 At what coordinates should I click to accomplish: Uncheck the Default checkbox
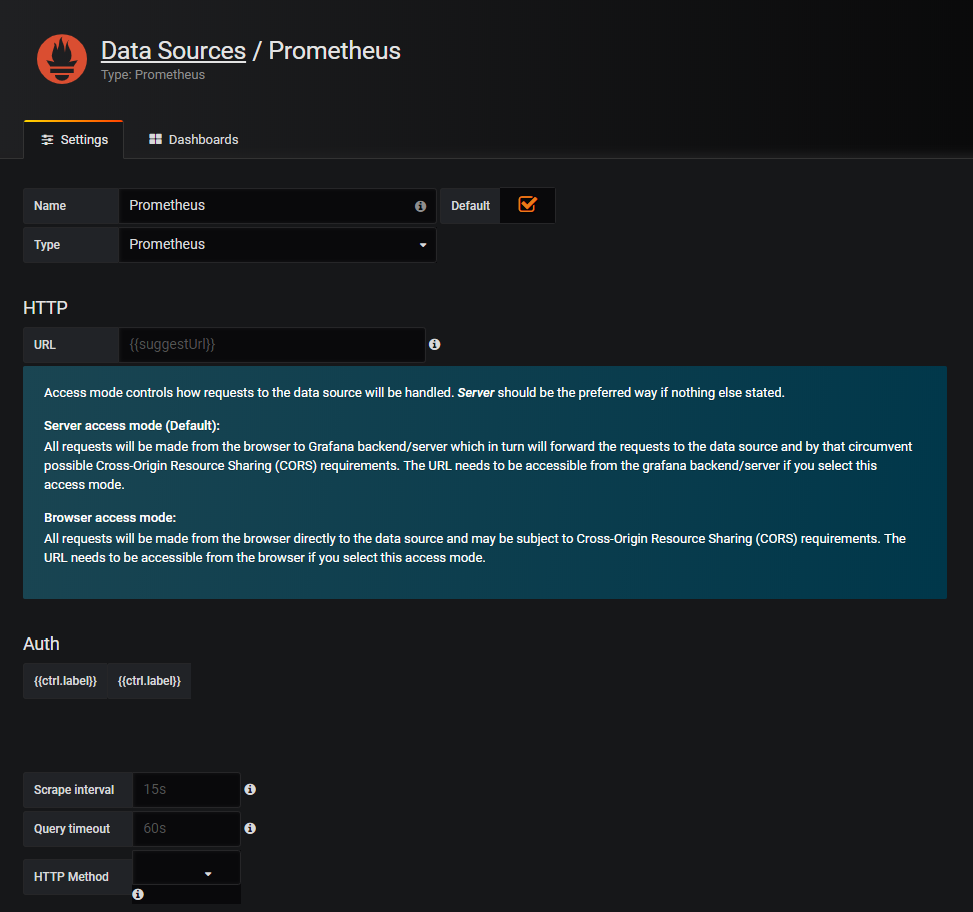pos(527,205)
